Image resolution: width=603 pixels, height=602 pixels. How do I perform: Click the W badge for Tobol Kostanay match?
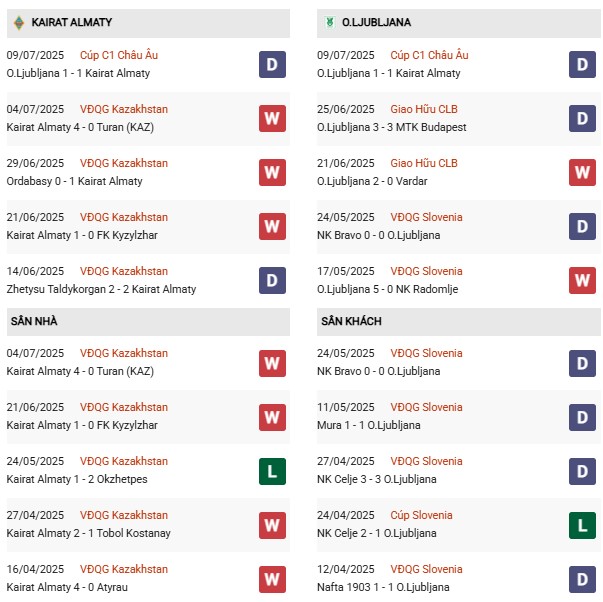point(272,524)
